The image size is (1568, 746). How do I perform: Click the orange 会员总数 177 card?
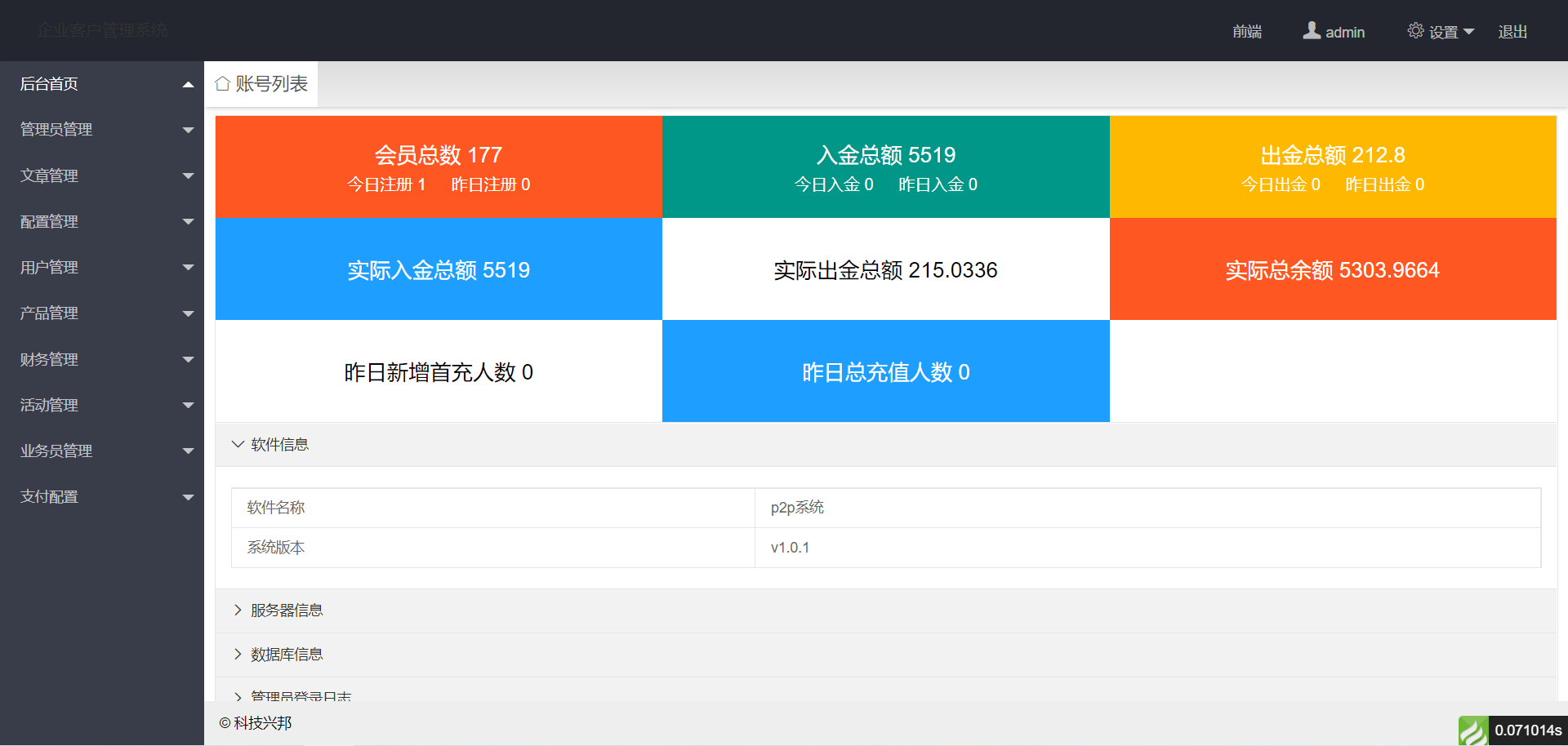pyautogui.click(x=439, y=167)
